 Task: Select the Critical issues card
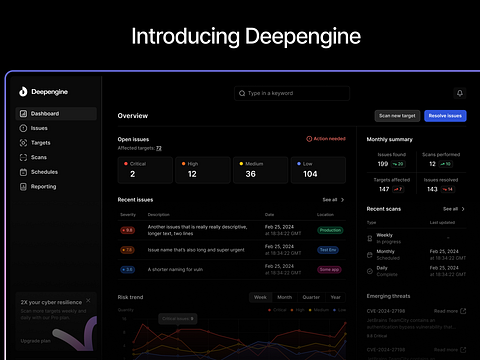[145, 170]
